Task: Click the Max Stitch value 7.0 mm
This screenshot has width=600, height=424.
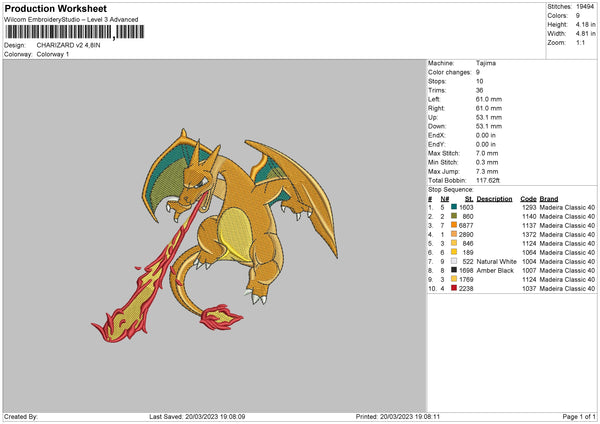Action: [487, 153]
